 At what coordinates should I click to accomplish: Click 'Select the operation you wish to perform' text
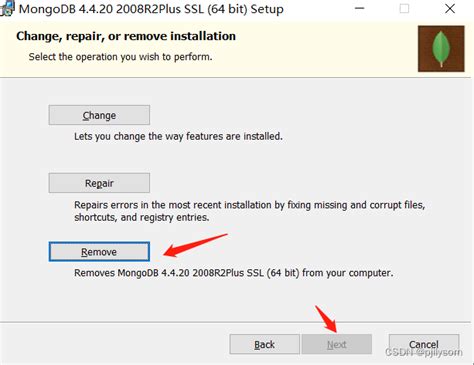(x=120, y=57)
